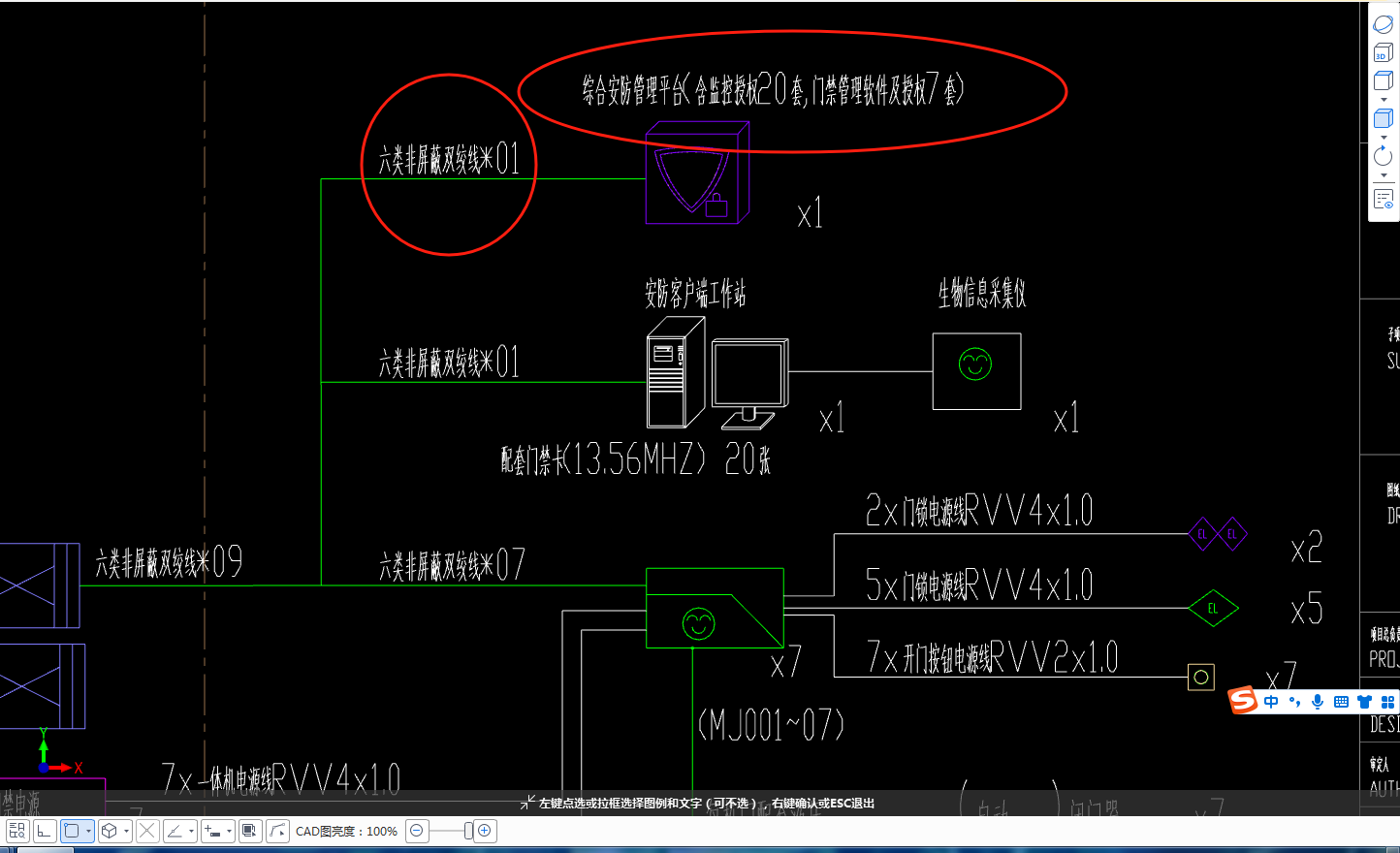Click the 六类非屏蔽双绞线*07 label
The image size is (1400, 853).
[452, 564]
